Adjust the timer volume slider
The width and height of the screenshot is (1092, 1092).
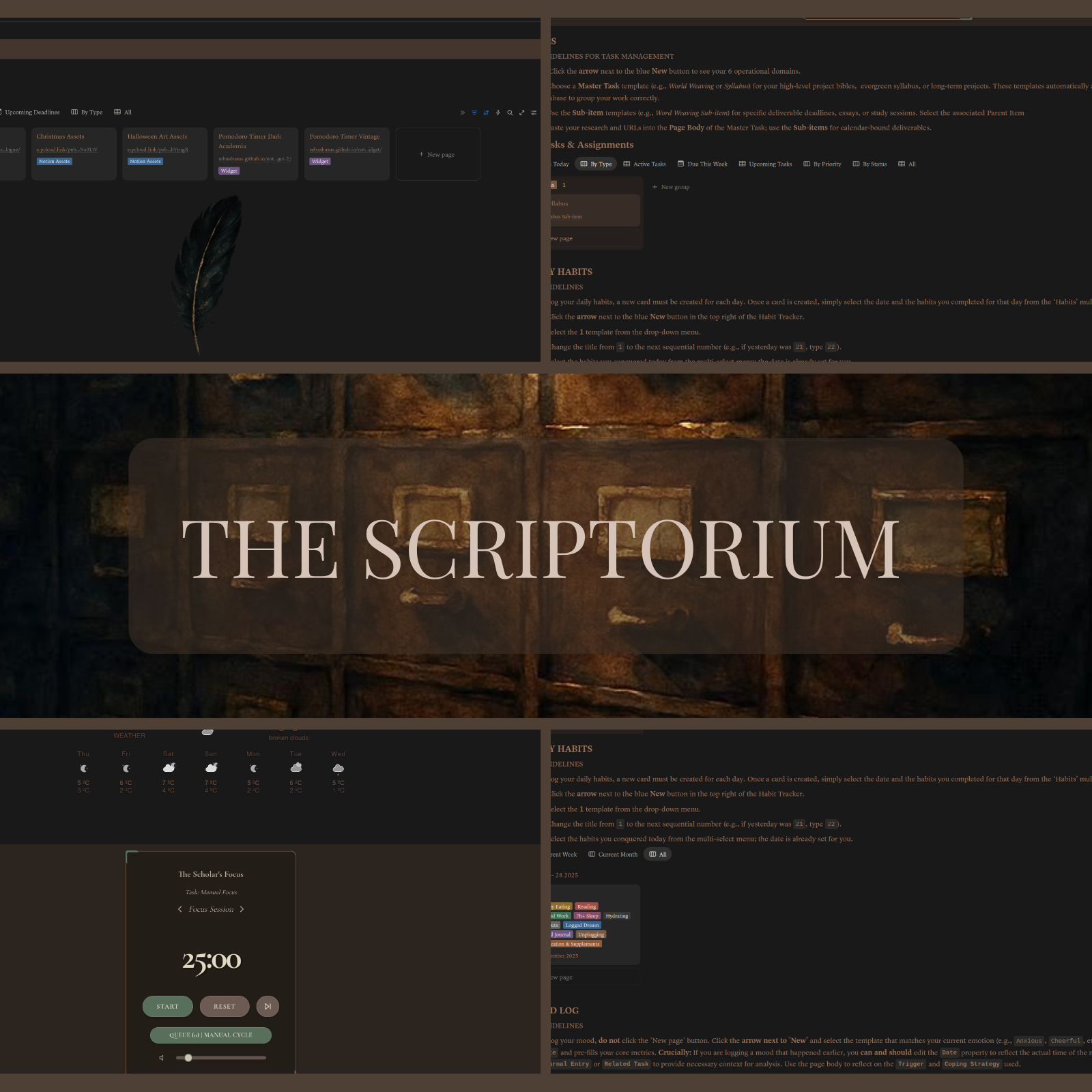pyautogui.click(x=220, y=1058)
